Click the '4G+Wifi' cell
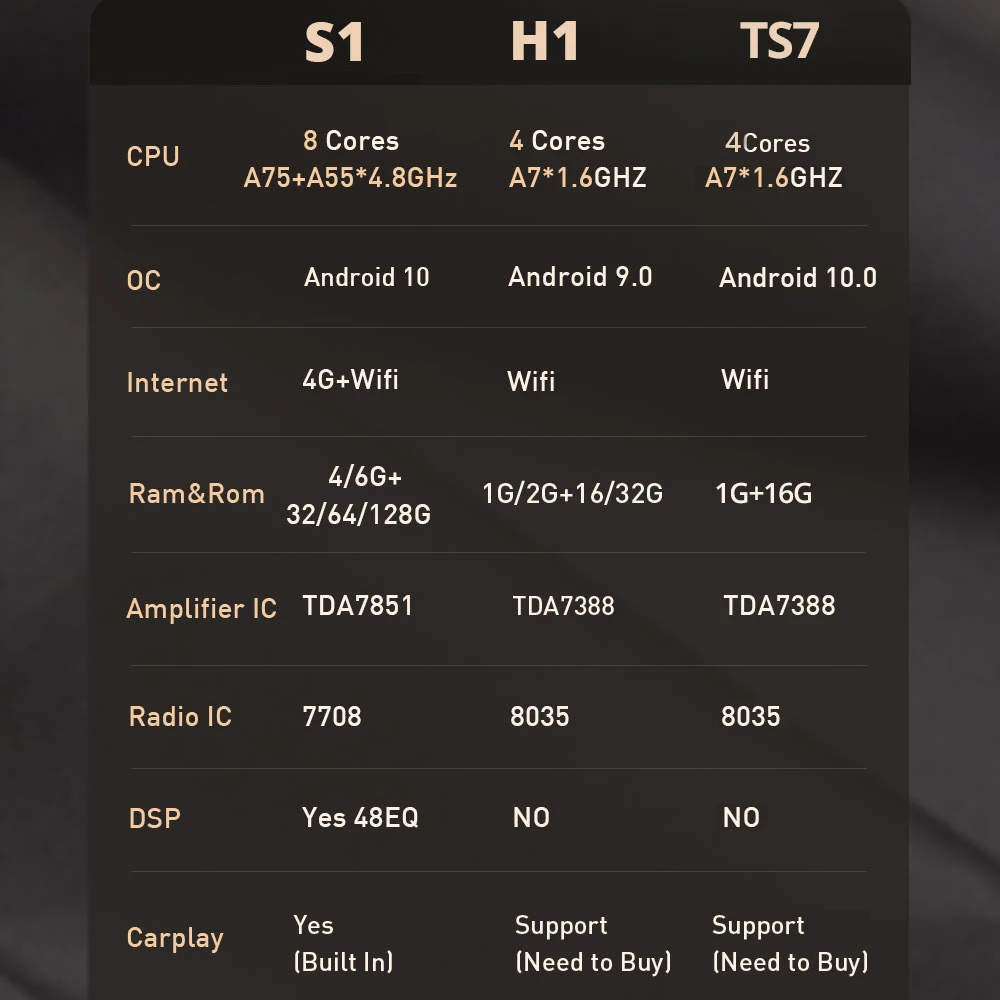The height and width of the screenshot is (1000, 1000). tap(350, 379)
